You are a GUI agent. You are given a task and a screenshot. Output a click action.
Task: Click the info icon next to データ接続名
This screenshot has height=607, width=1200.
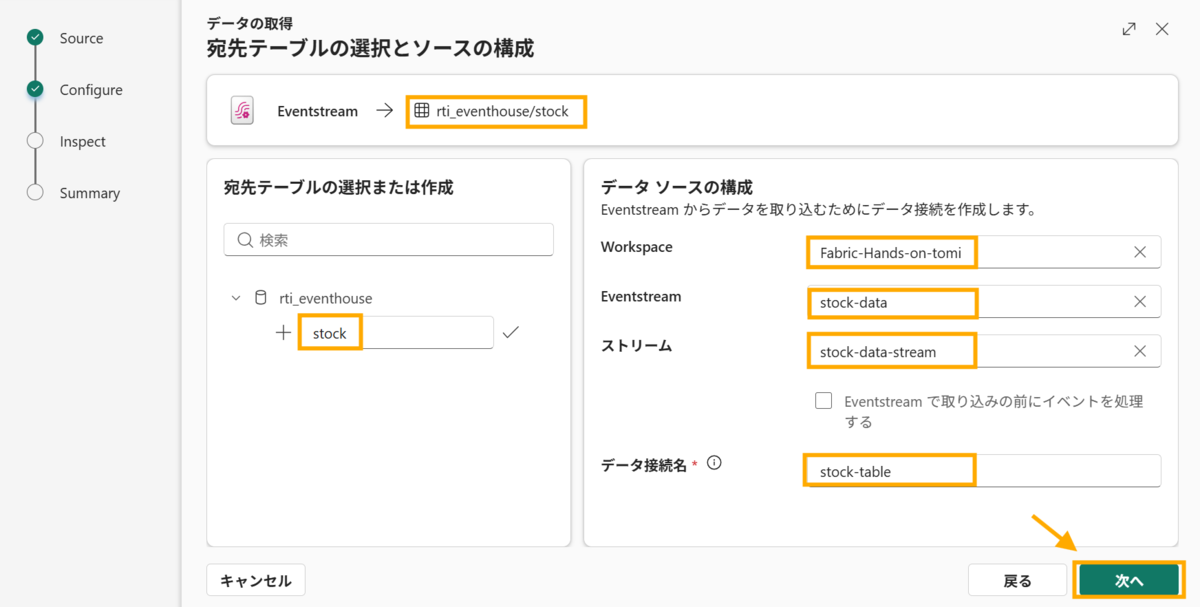point(714,463)
